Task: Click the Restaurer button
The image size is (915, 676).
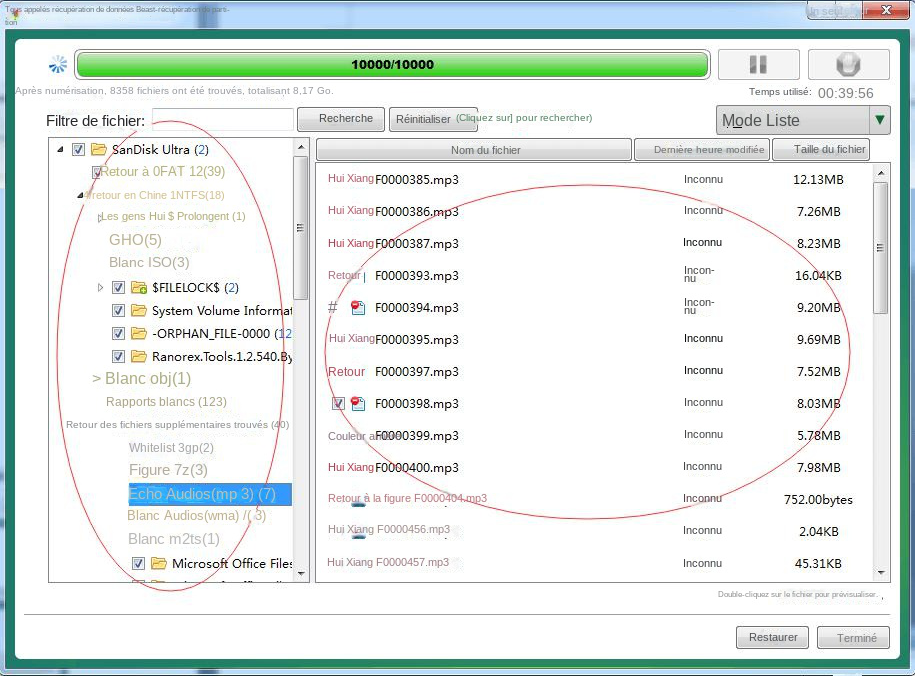Action: (x=772, y=638)
